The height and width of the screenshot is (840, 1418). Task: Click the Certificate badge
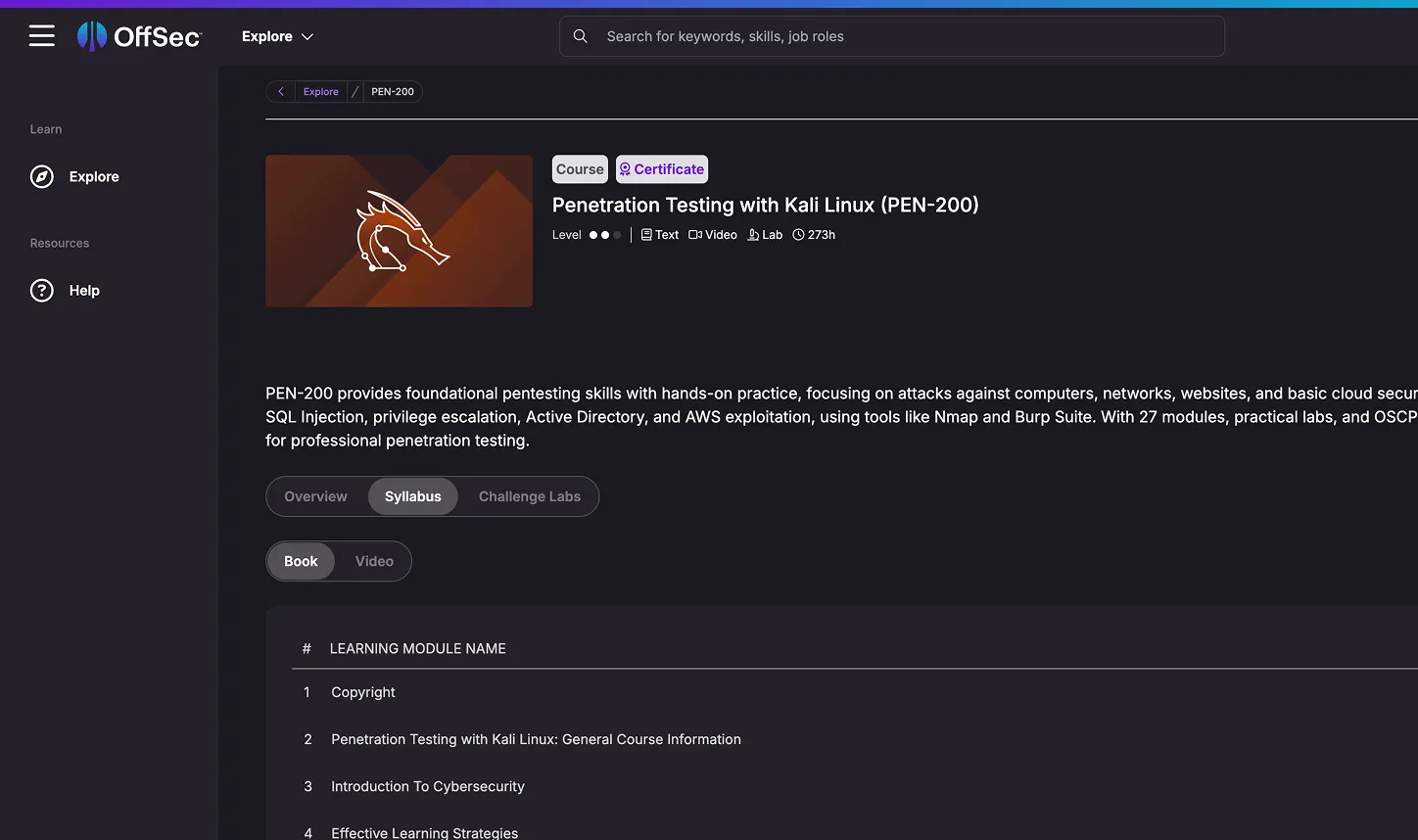tap(661, 168)
